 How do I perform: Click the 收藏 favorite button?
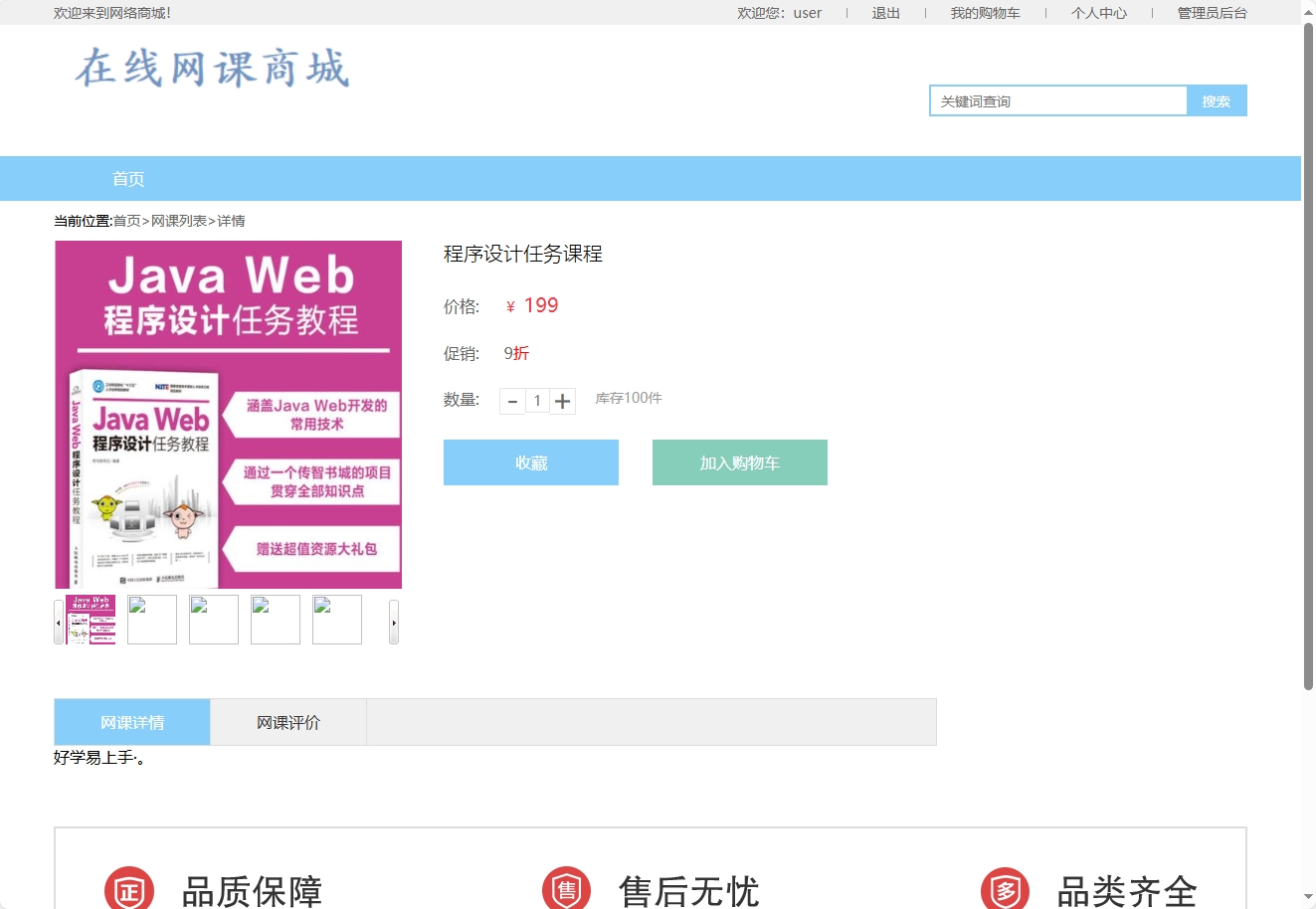click(530, 461)
